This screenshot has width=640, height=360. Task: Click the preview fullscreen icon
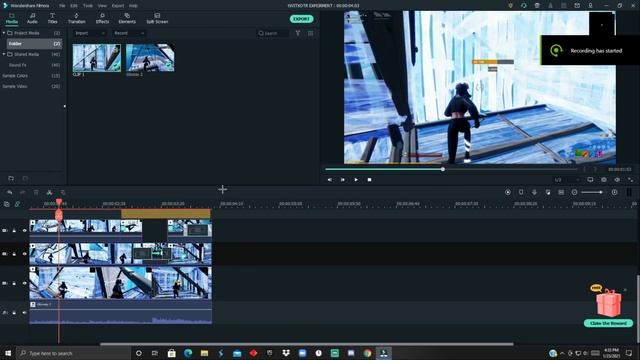coord(631,180)
